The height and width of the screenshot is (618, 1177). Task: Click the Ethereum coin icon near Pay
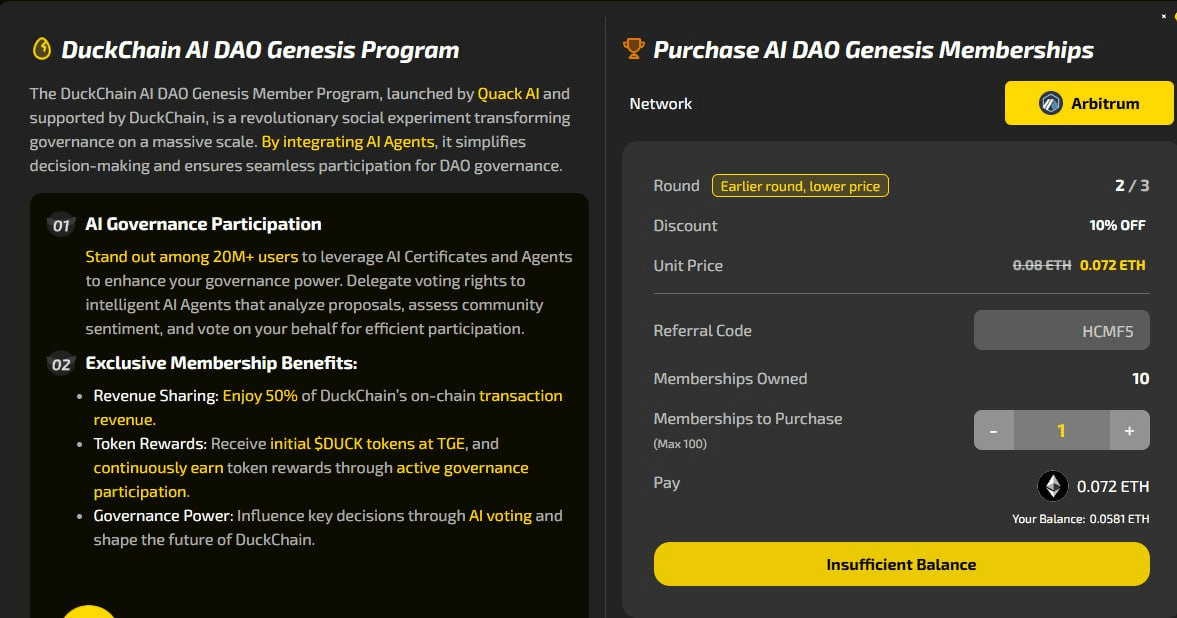click(1052, 486)
